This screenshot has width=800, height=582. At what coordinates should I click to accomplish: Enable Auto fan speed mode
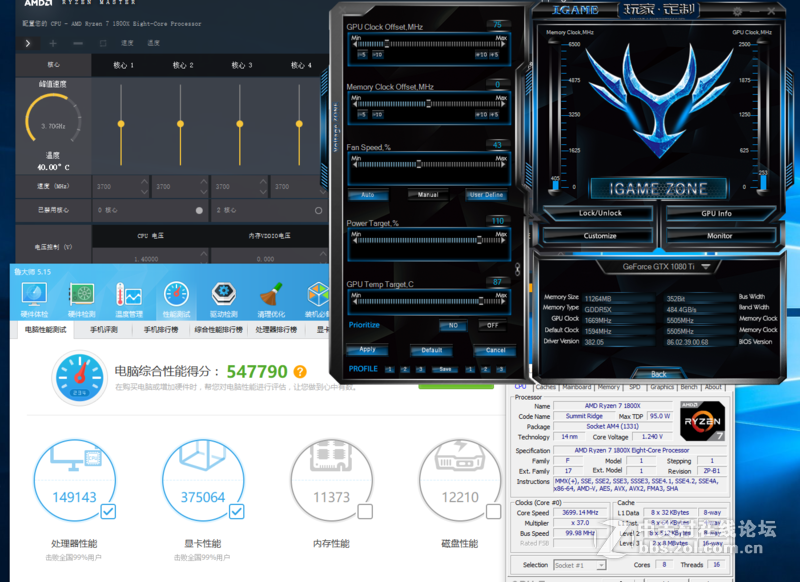366,194
